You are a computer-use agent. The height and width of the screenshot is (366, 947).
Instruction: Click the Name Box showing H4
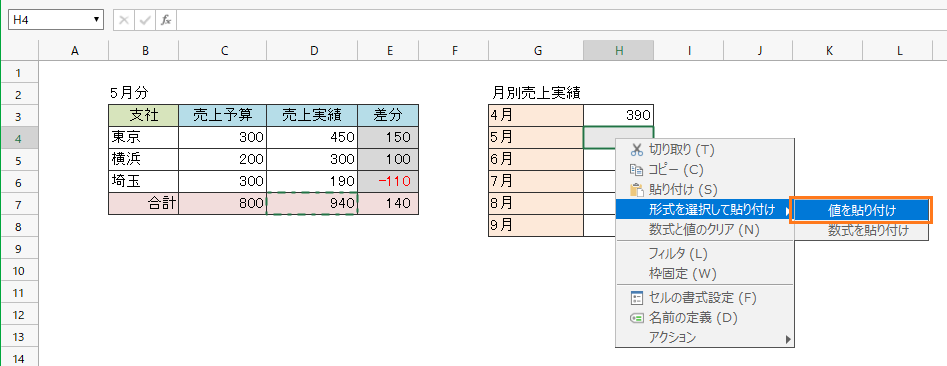[x=56, y=20]
